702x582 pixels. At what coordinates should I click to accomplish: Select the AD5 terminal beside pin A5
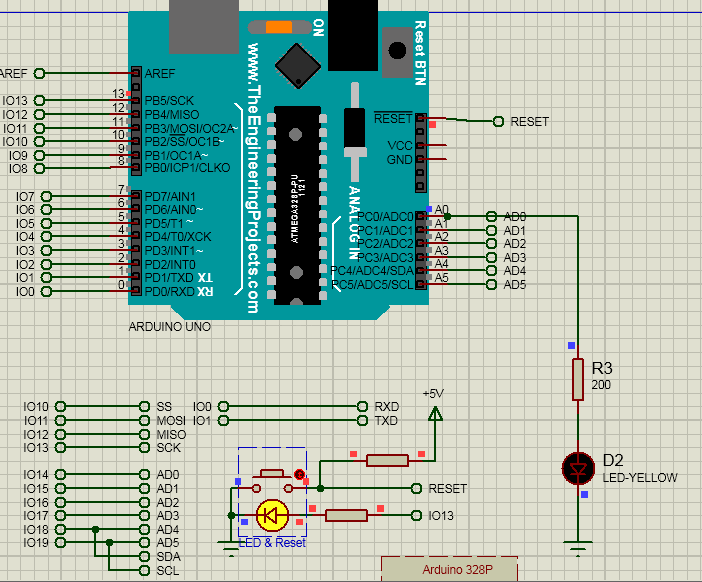coord(492,284)
